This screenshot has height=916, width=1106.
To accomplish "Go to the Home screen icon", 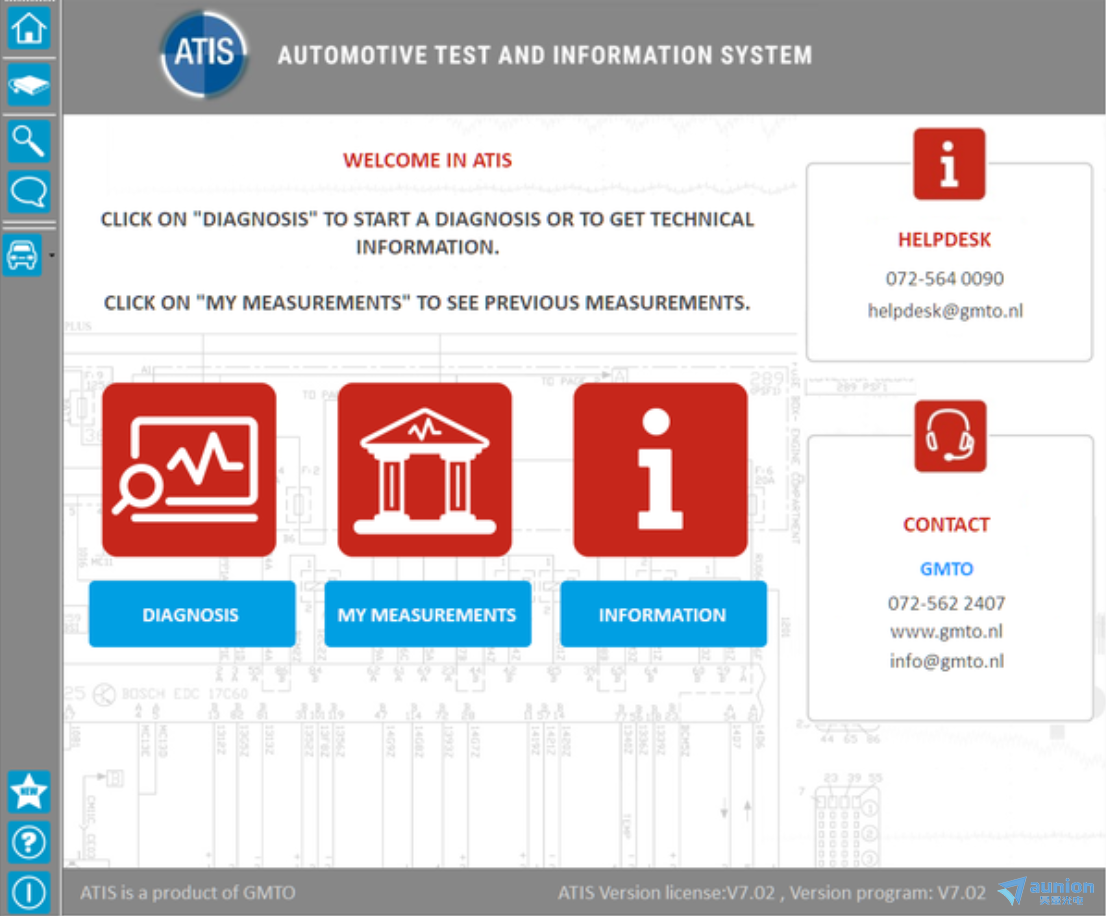I will coord(29,29).
